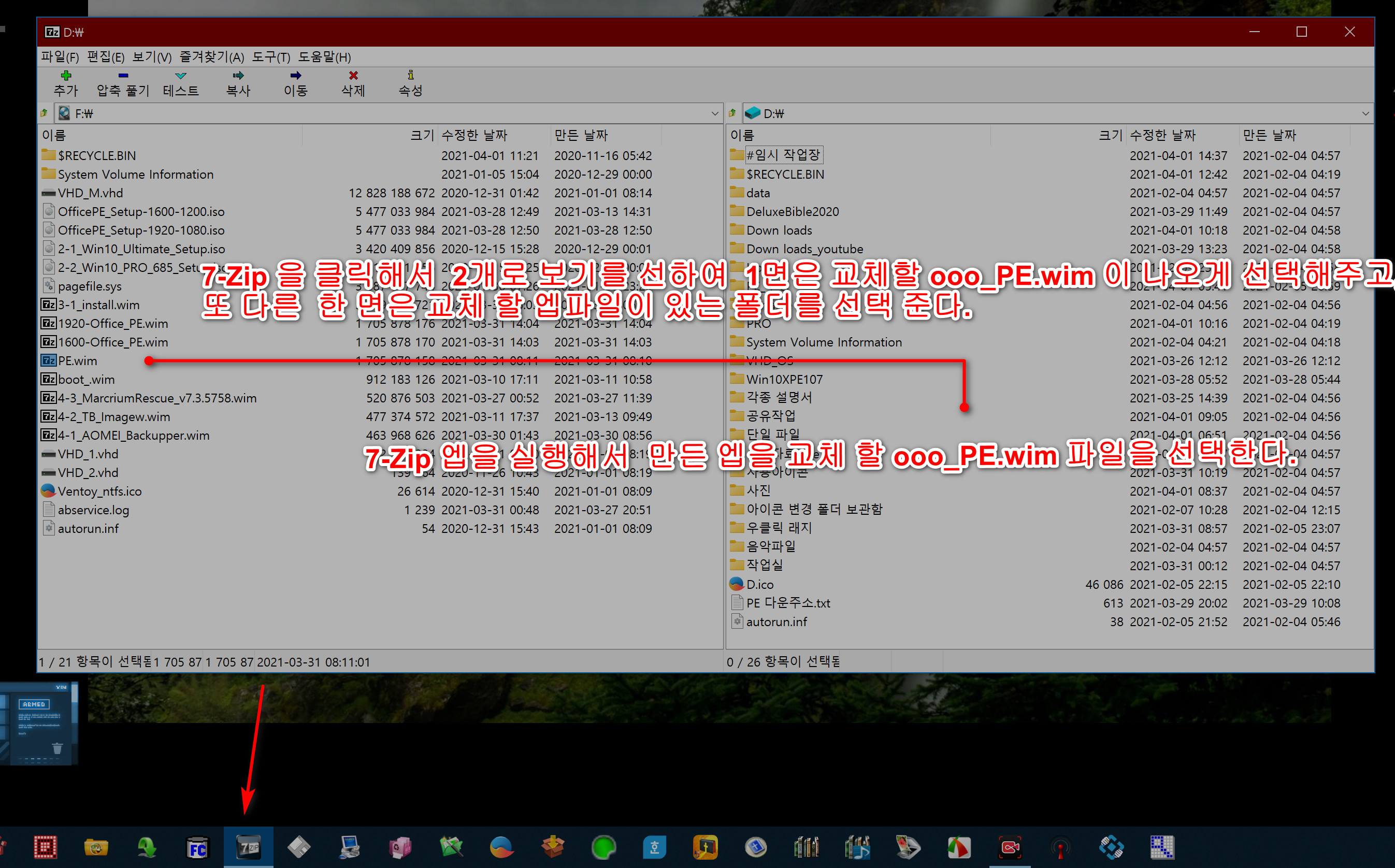
Task: Select 4-3_MarcriumRescue_v7.3.5758.wim
Action: (157, 398)
